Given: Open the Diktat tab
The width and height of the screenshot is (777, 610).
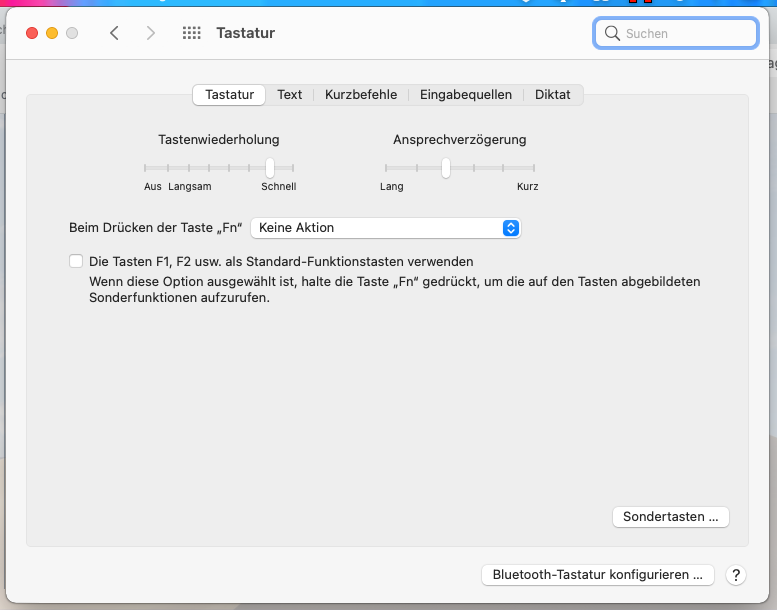Looking at the screenshot, I should coord(553,95).
